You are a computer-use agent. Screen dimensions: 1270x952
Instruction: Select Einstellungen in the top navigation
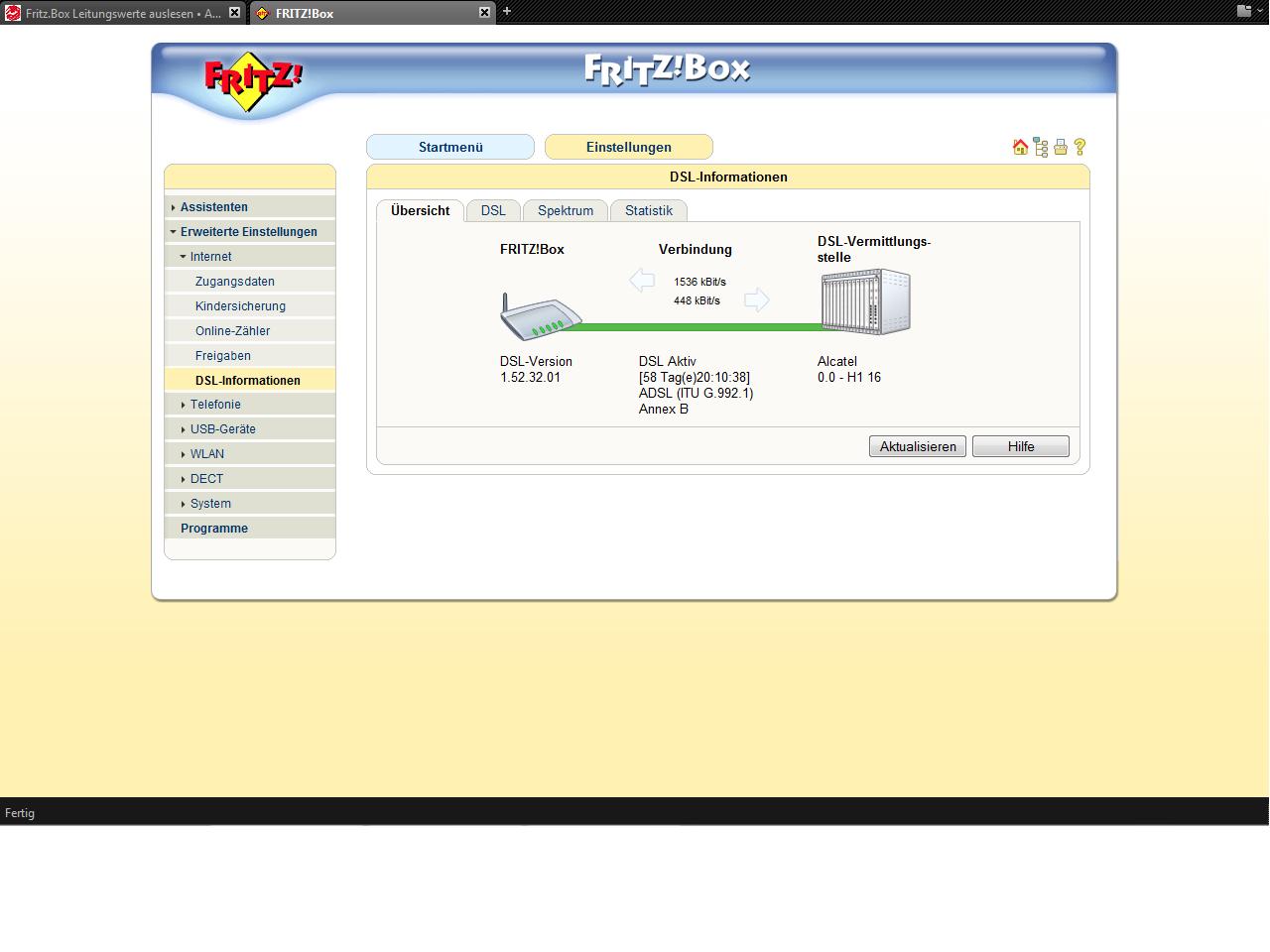(628, 147)
